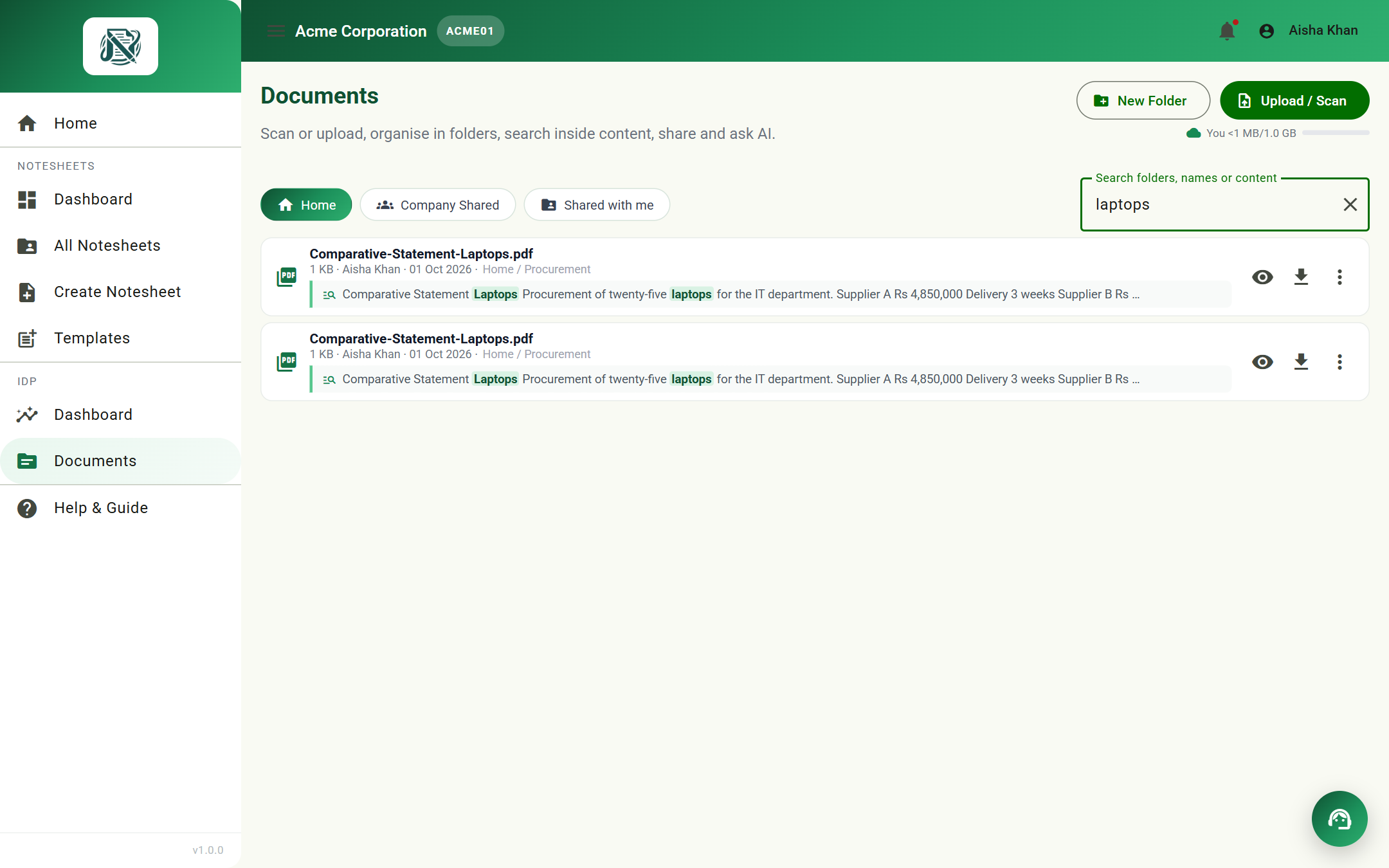This screenshot has width=1389, height=868.
Task: Open Help & Guide
Action: pyautogui.click(x=120, y=508)
